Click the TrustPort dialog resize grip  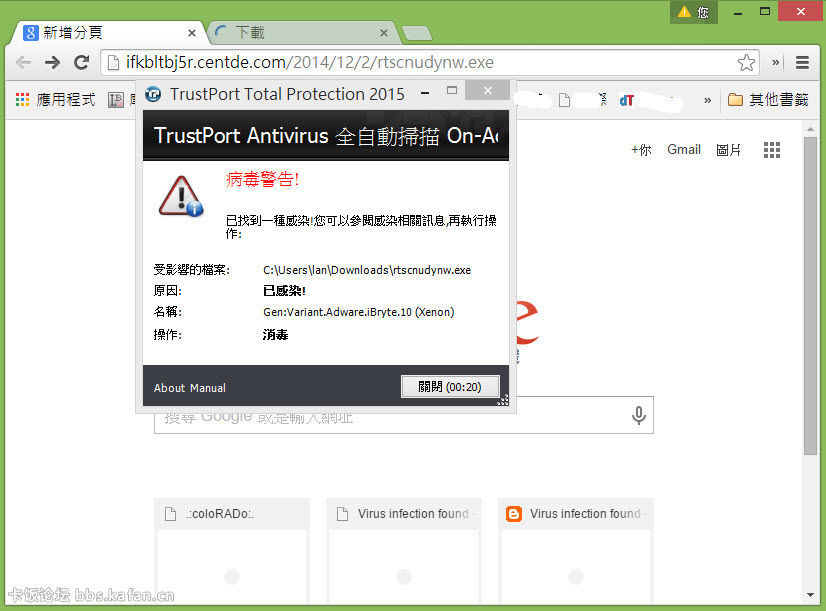point(503,400)
